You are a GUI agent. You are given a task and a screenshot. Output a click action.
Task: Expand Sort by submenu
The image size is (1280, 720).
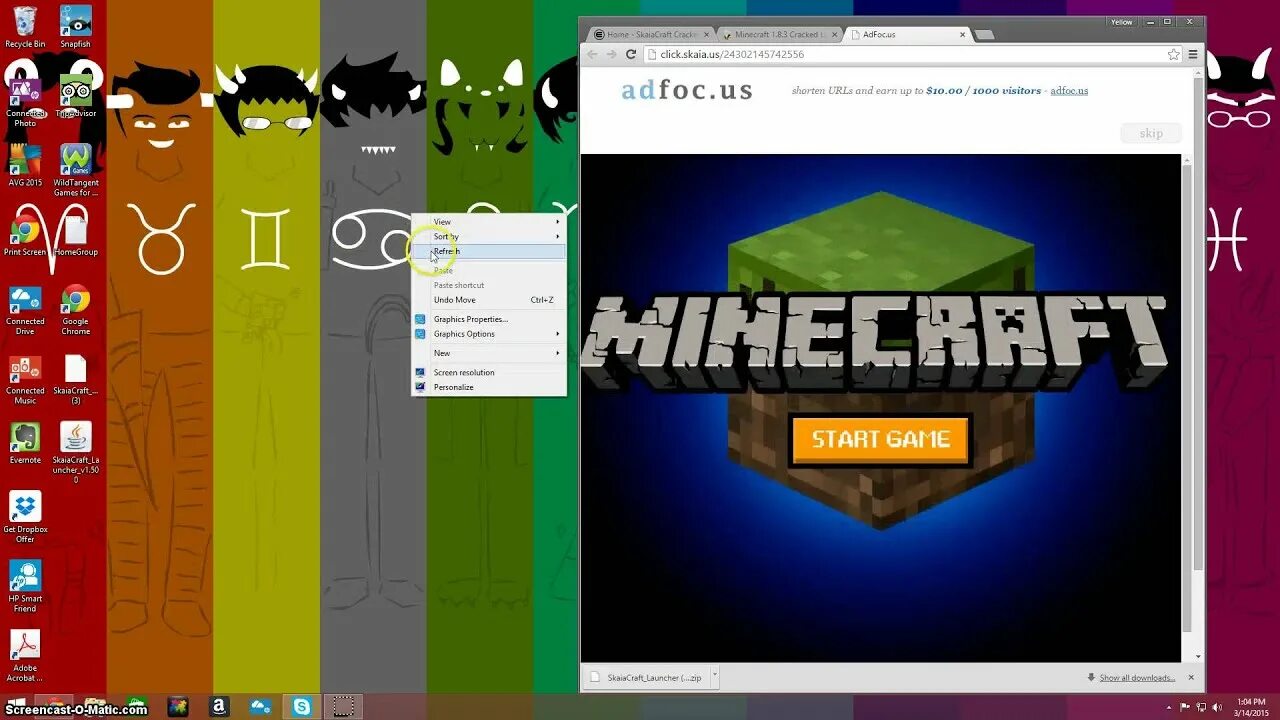point(489,237)
